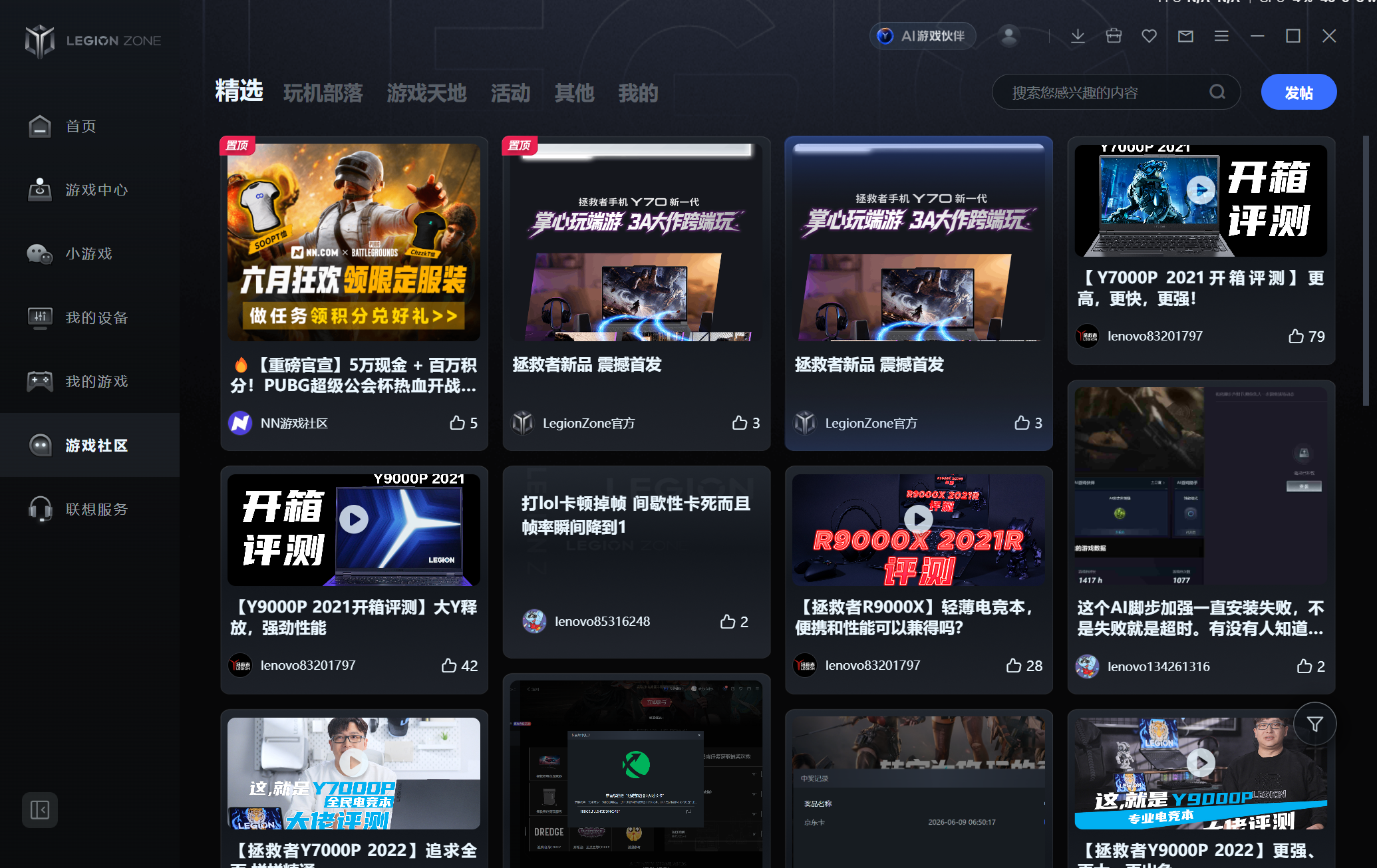The height and width of the screenshot is (868, 1377).
Task: Open the user profile avatar
Action: point(1009,36)
